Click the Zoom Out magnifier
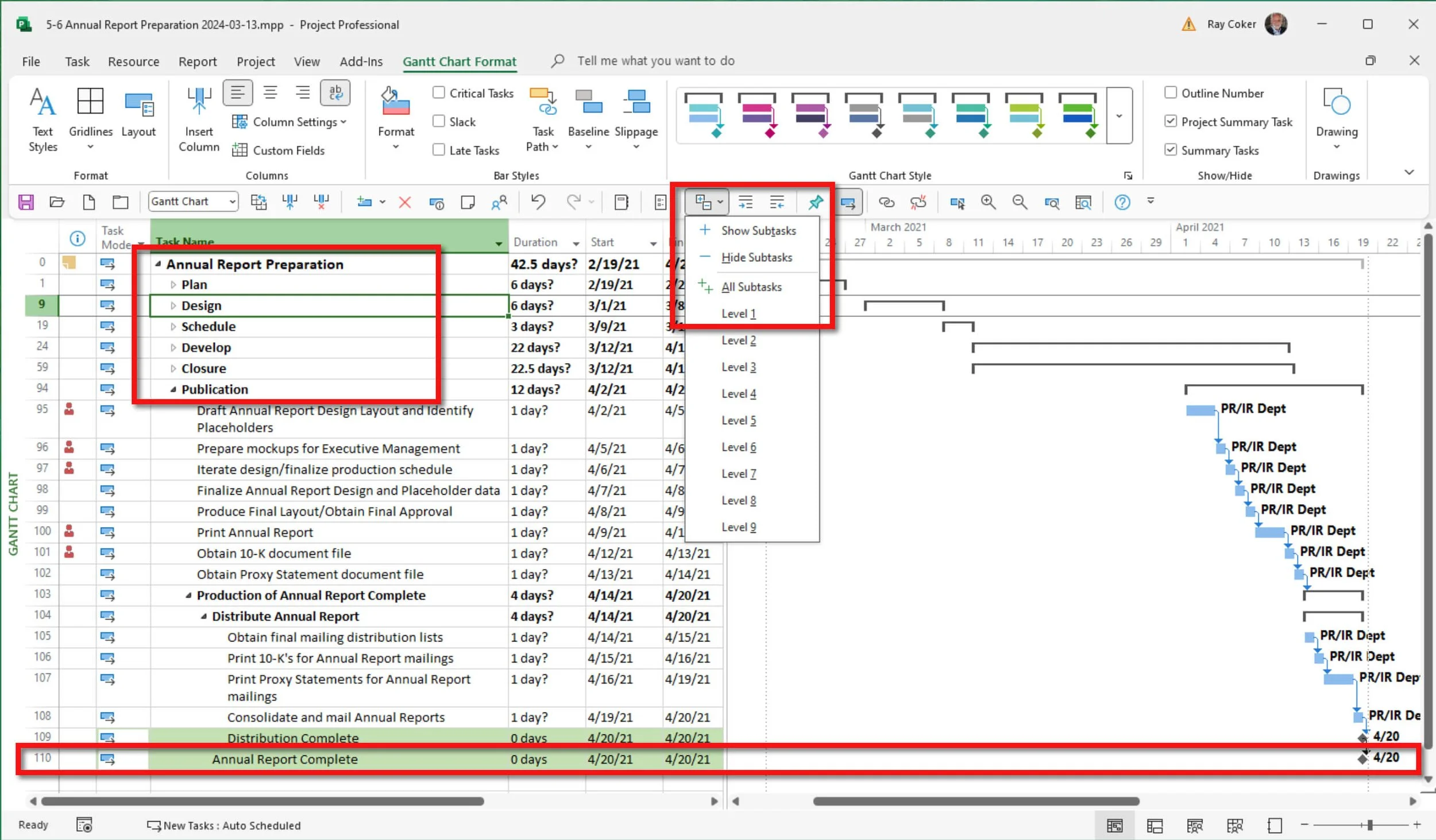The width and height of the screenshot is (1436, 840). coord(1020,202)
